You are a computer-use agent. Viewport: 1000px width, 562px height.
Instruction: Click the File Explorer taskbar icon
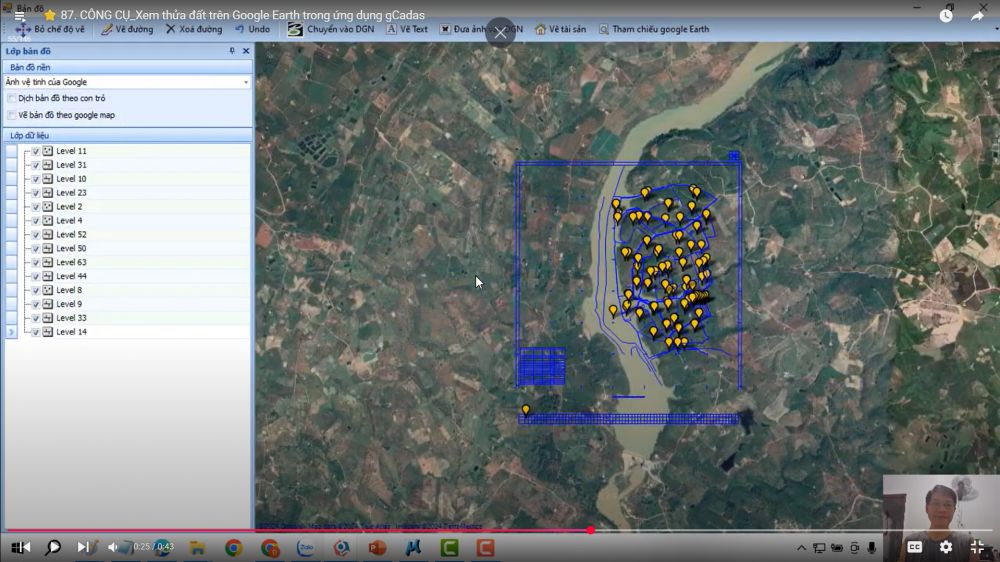(x=197, y=547)
